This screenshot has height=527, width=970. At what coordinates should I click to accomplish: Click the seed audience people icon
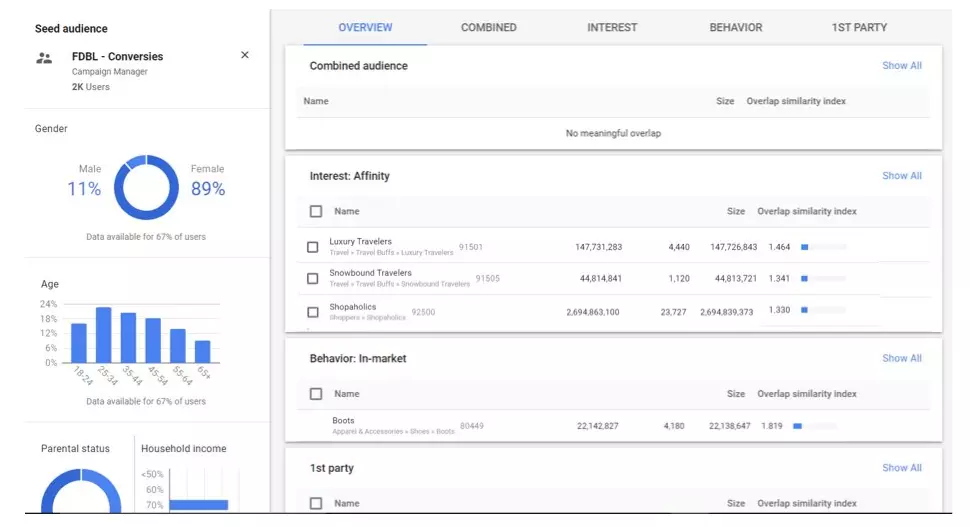coord(44,58)
